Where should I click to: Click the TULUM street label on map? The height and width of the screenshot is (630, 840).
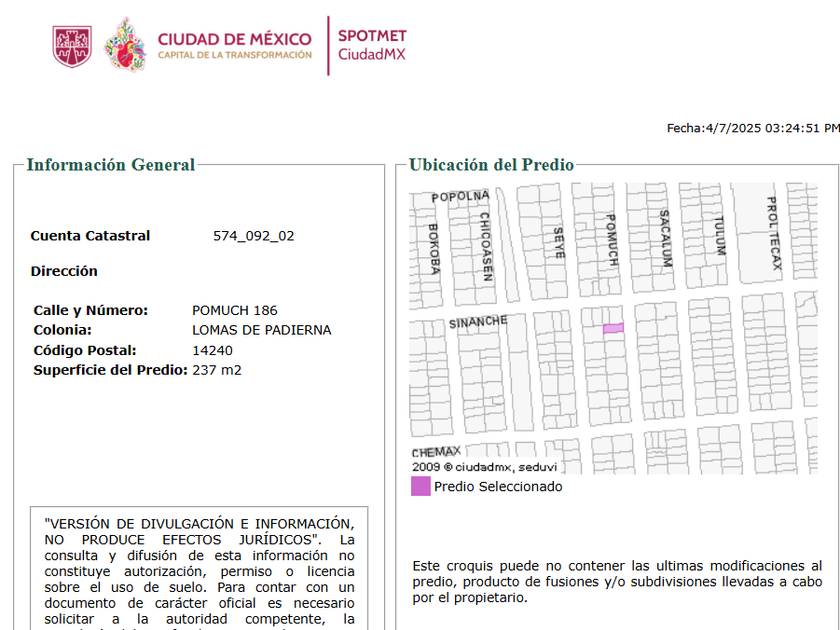720,235
